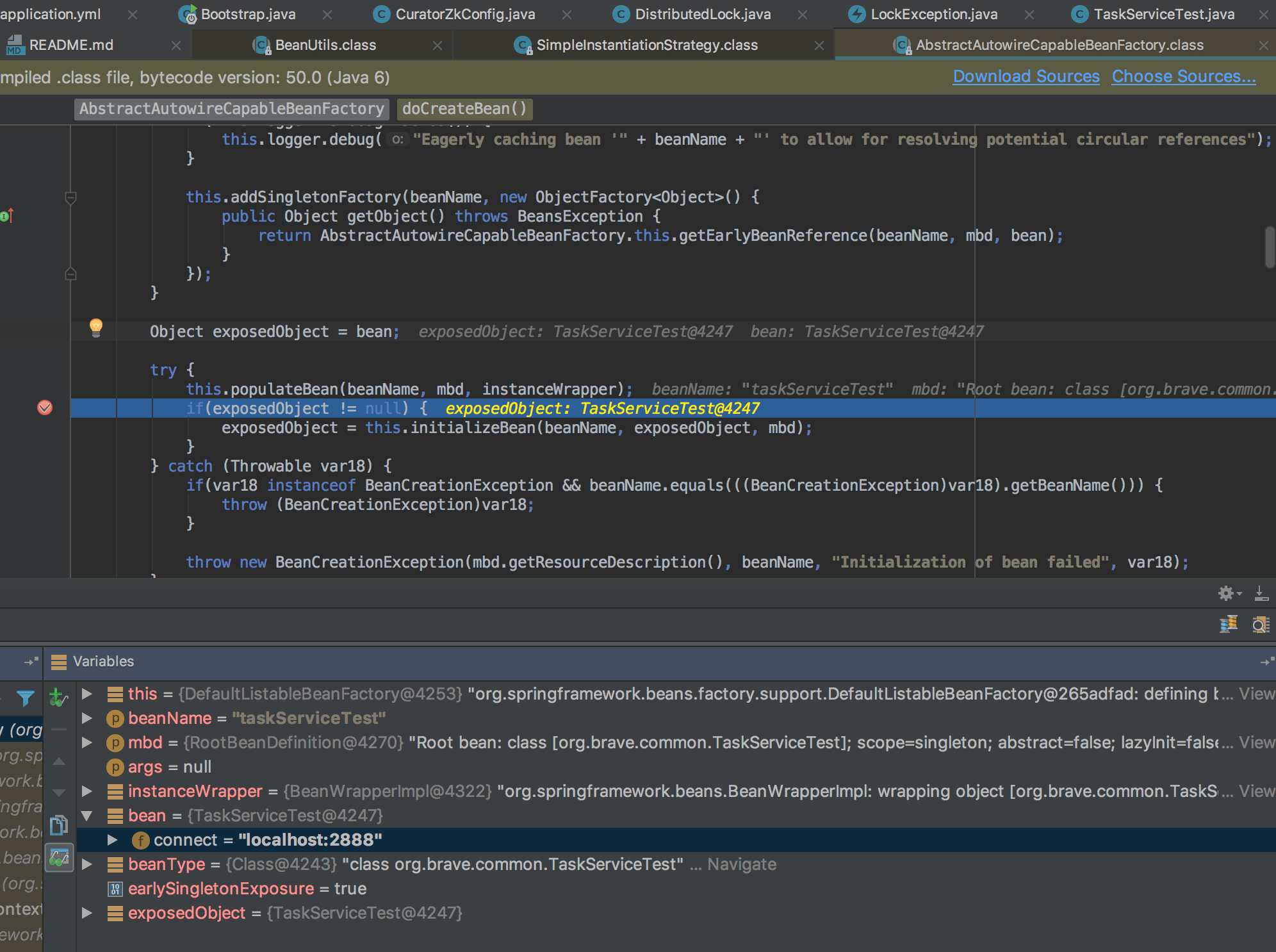Click the Duplicate Watch copy icon
This screenshot has width=1276, height=952.
point(59,825)
